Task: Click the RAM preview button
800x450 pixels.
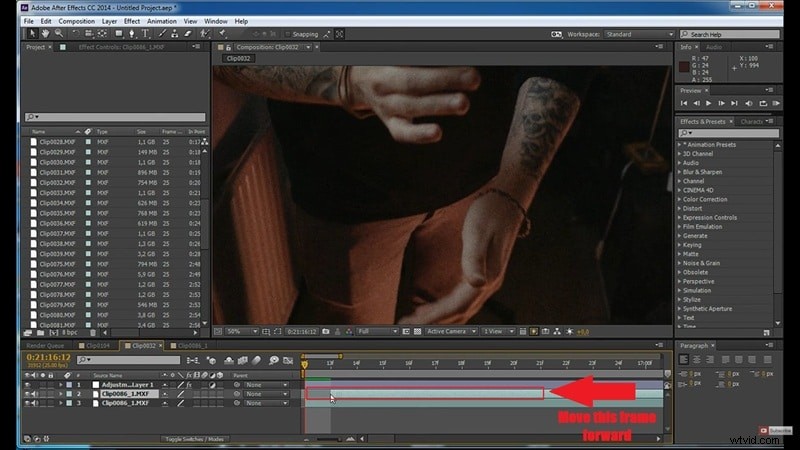Action: pos(776,103)
